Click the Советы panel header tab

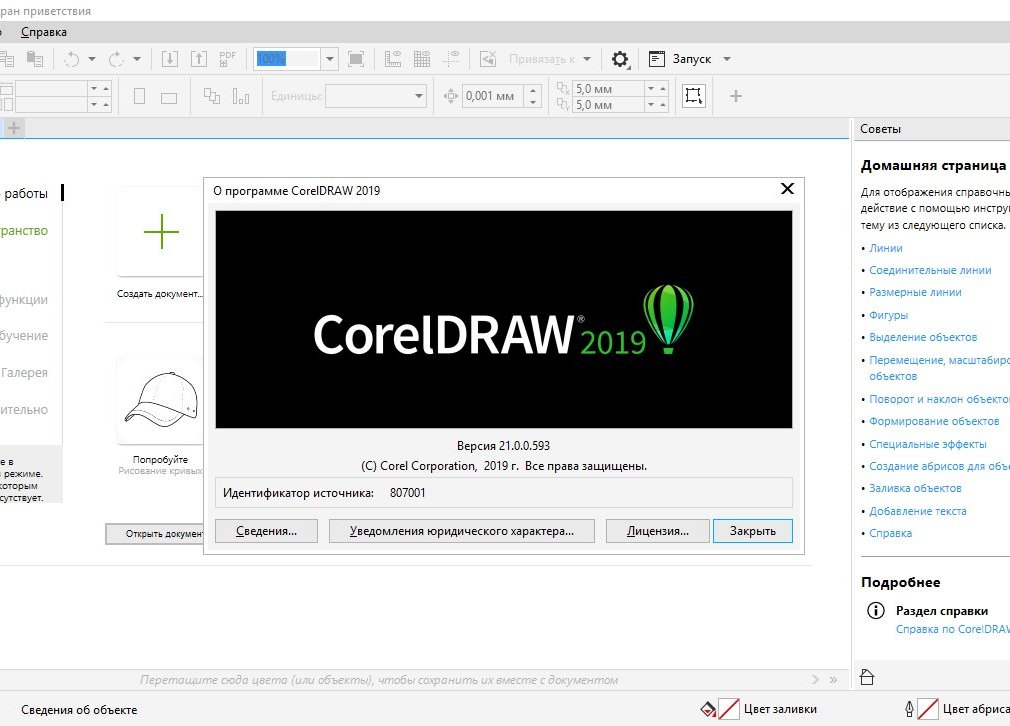[881, 129]
